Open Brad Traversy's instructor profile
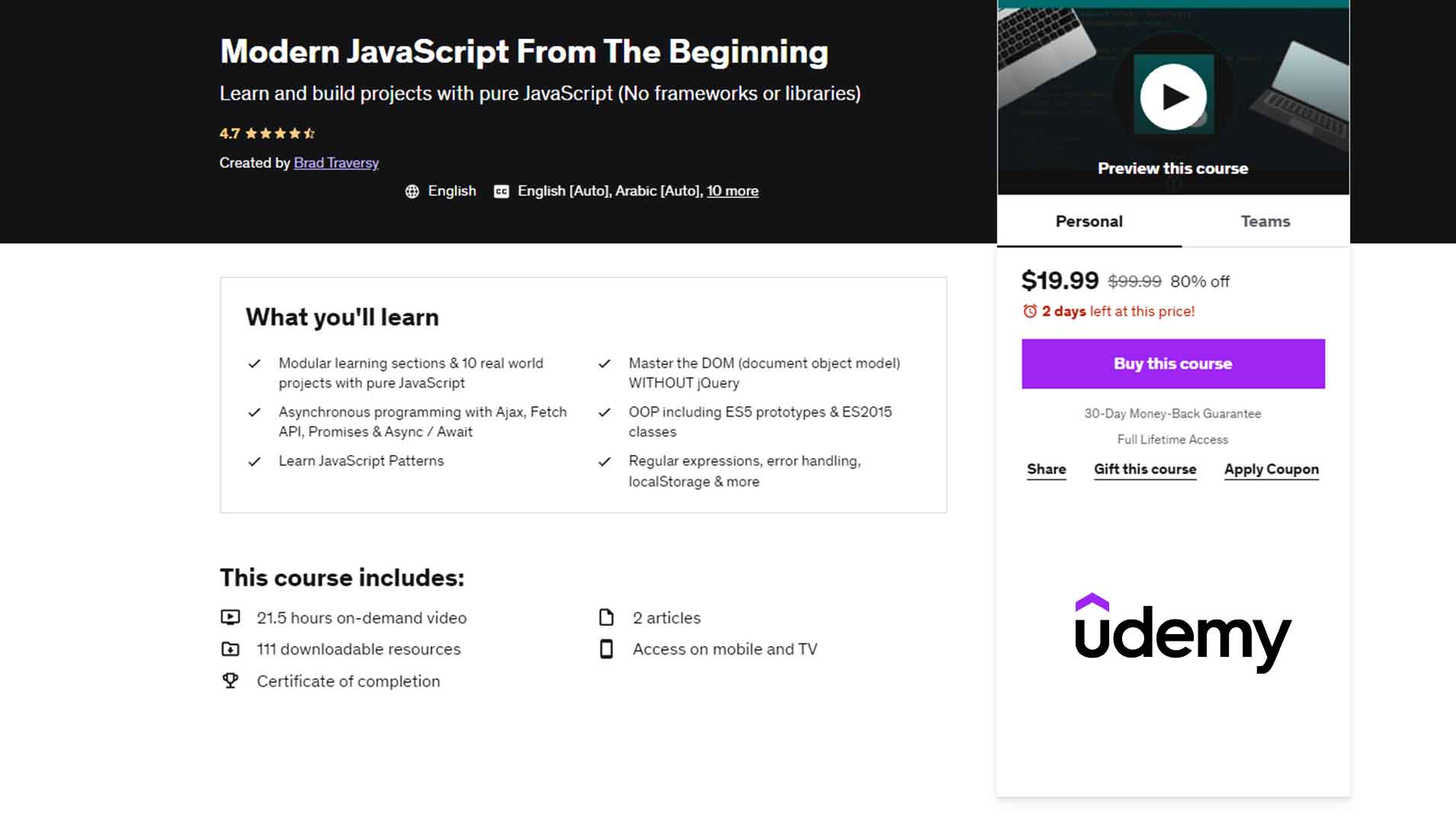Screen dimensions: 1456x823 336,162
